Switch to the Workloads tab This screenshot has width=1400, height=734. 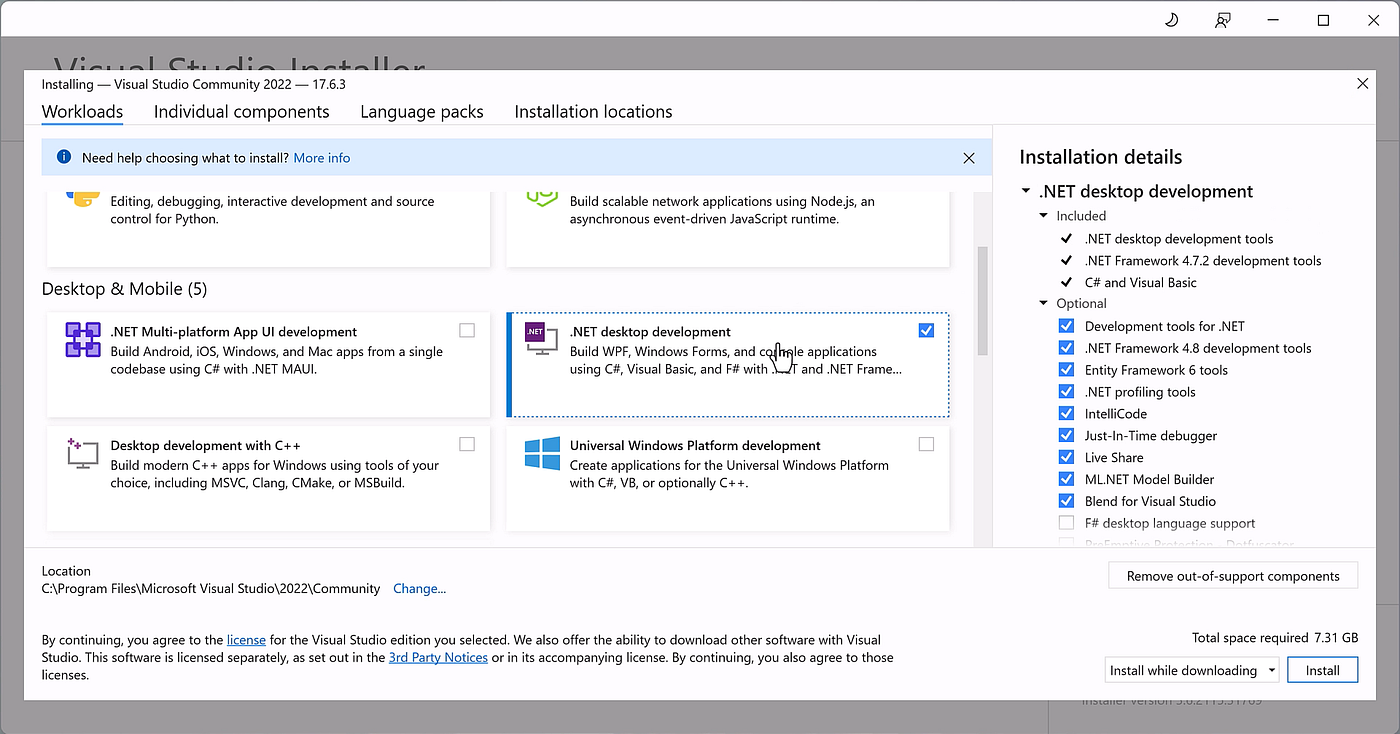point(82,112)
